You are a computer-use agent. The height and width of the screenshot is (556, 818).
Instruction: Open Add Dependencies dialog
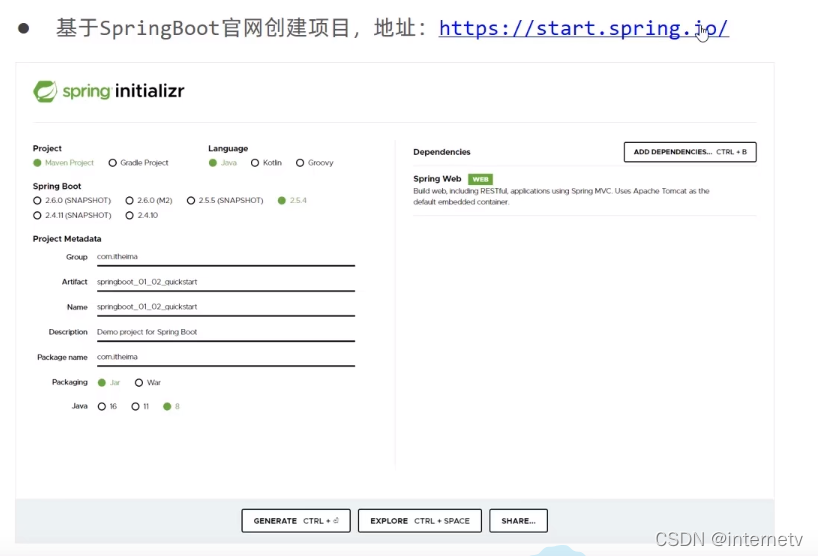(690, 152)
